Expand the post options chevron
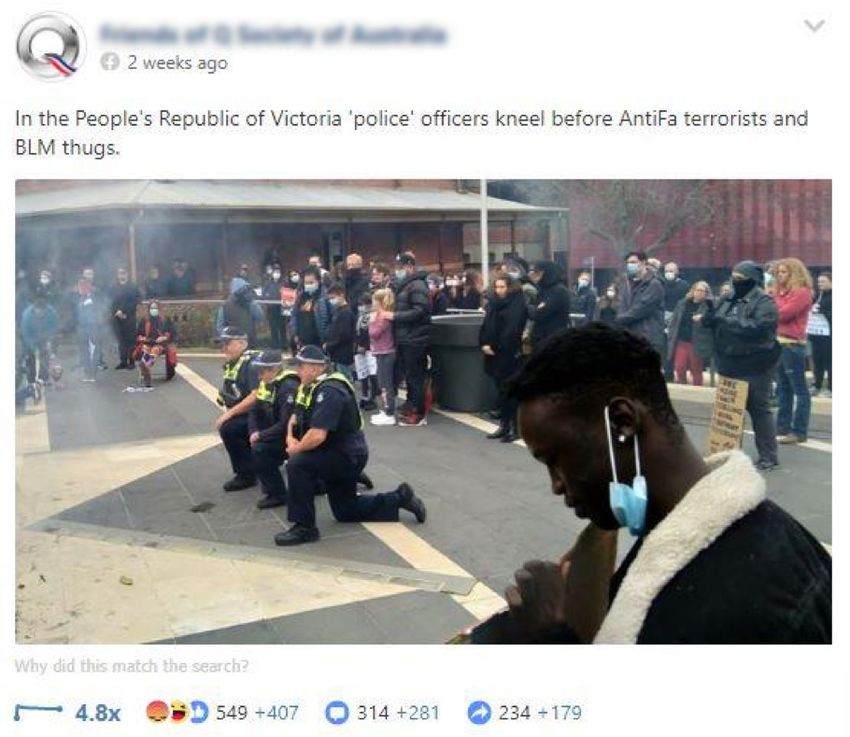 814,25
